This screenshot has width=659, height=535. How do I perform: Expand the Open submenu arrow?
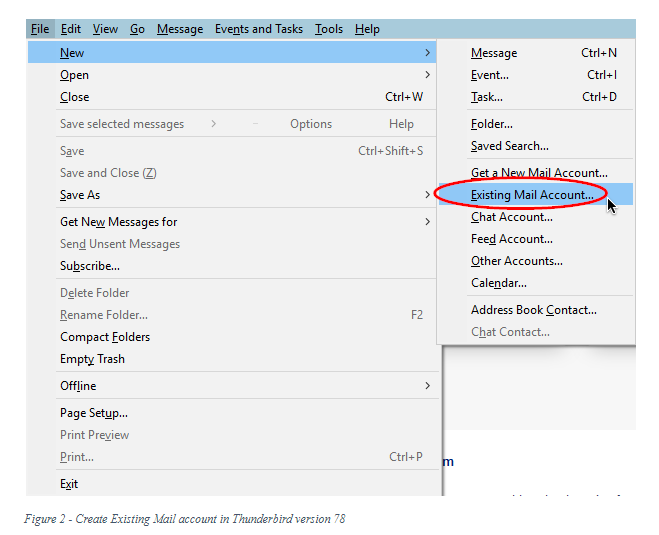pos(427,74)
